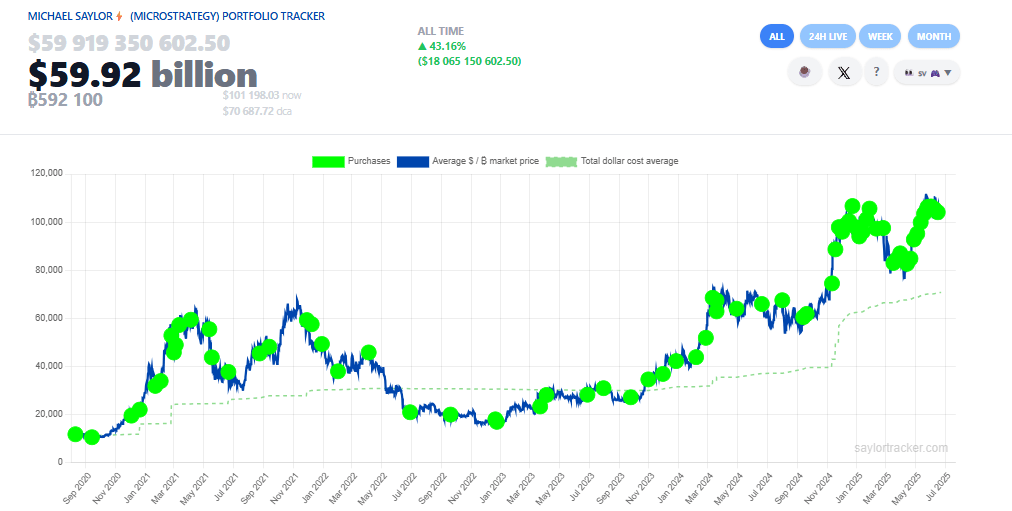Click the dashed green cost average legend box

pyautogui.click(x=562, y=161)
